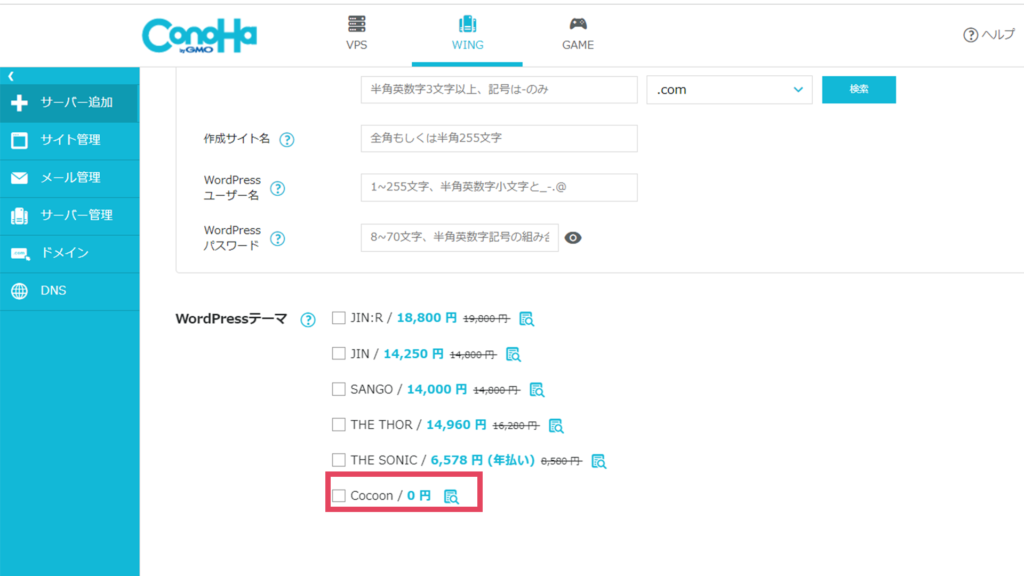Click the SANGO price 14,000 円
The height and width of the screenshot is (576, 1024).
pos(437,389)
